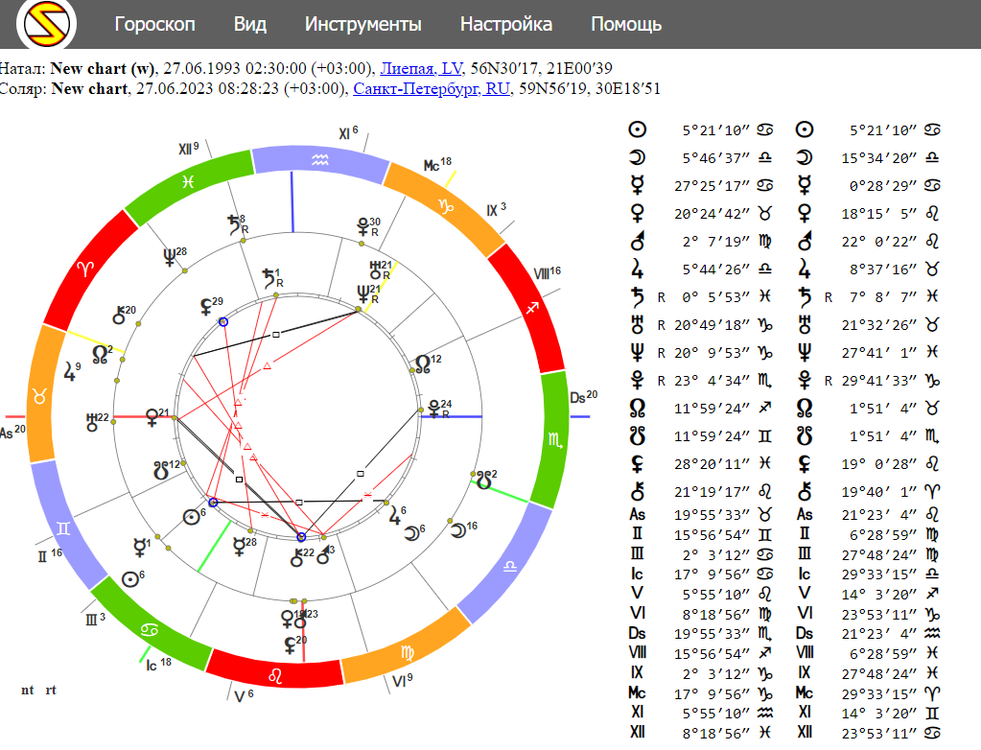The image size is (981, 750).
Task: Click the 'As 20' label on the chart
Action: pyautogui.click(x=13, y=432)
